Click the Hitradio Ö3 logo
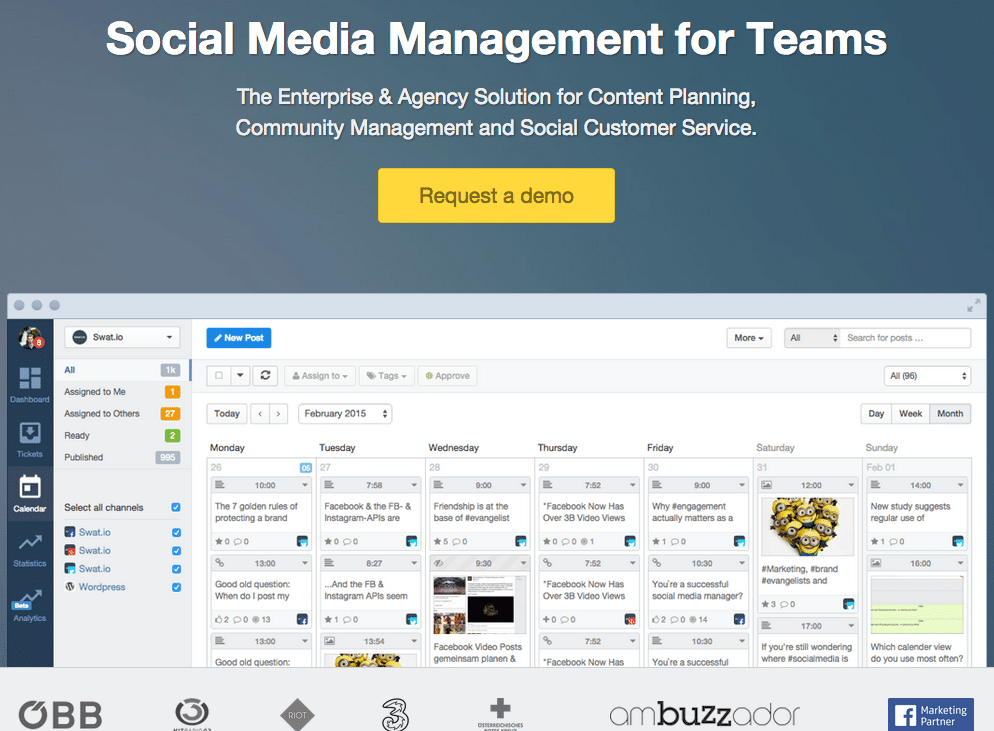Viewport: 994px width, 731px height. pos(191,713)
